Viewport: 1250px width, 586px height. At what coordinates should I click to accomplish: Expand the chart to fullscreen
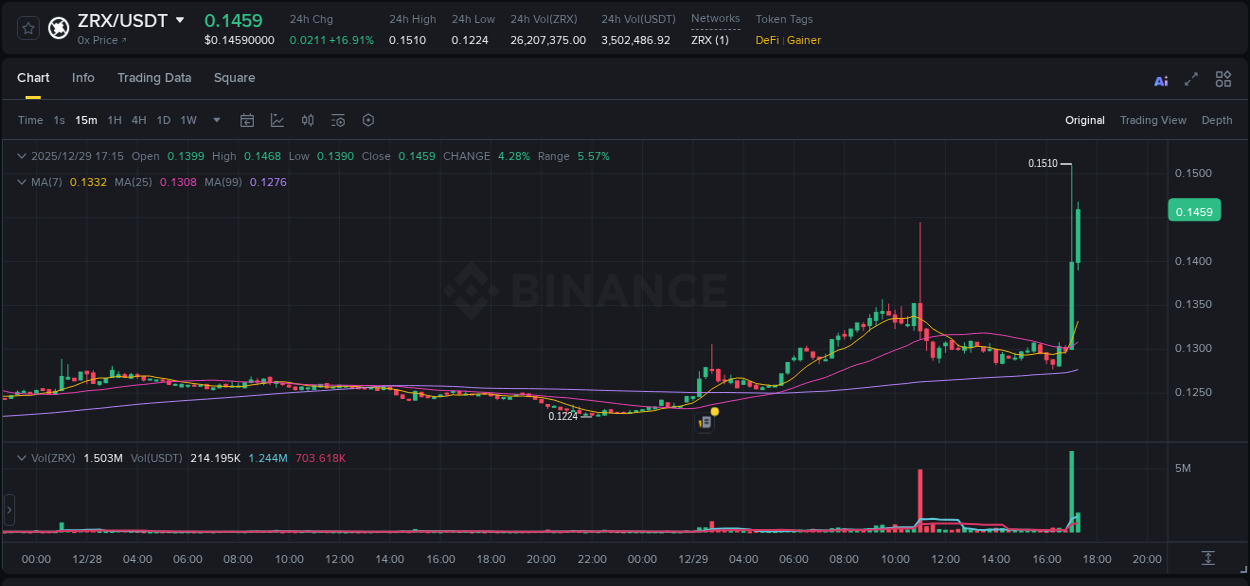[1191, 79]
